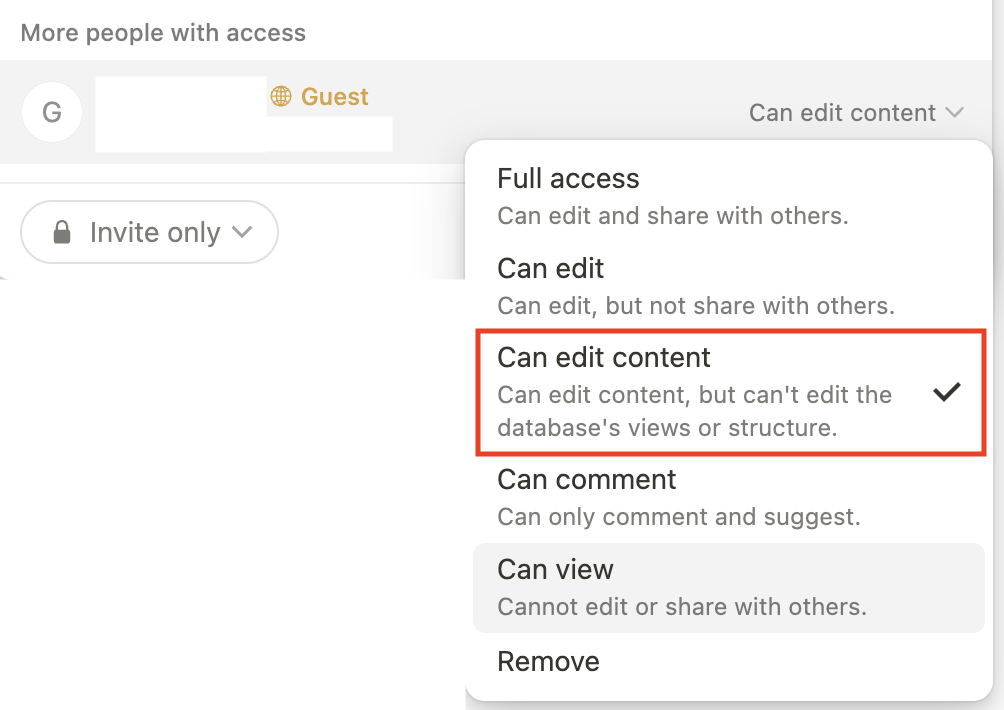Click the chevron beside the guest permission level
Image resolution: width=1004 pixels, height=710 pixels.
[x=954, y=113]
